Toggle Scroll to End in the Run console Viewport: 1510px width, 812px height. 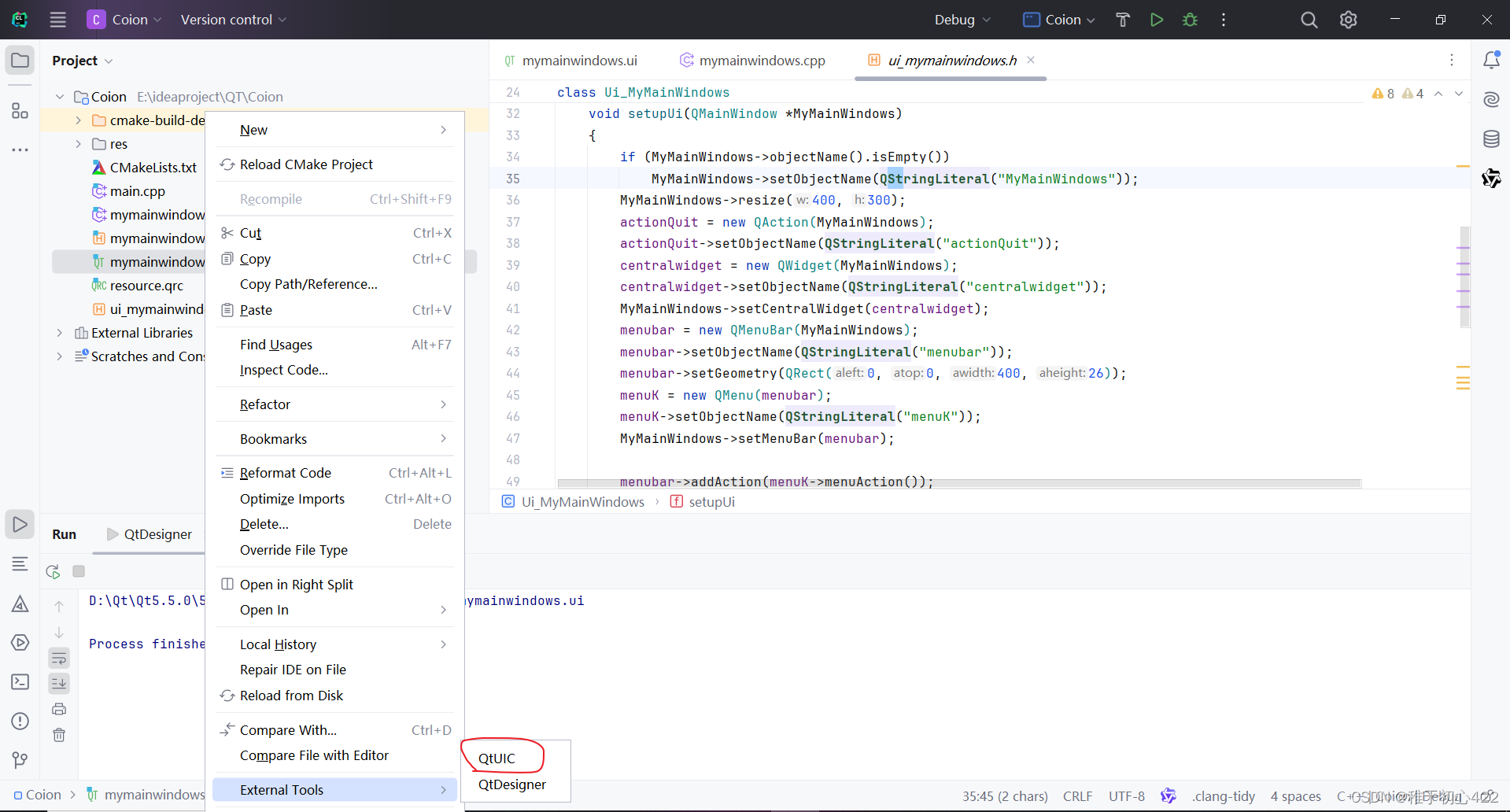coord(59,683)
